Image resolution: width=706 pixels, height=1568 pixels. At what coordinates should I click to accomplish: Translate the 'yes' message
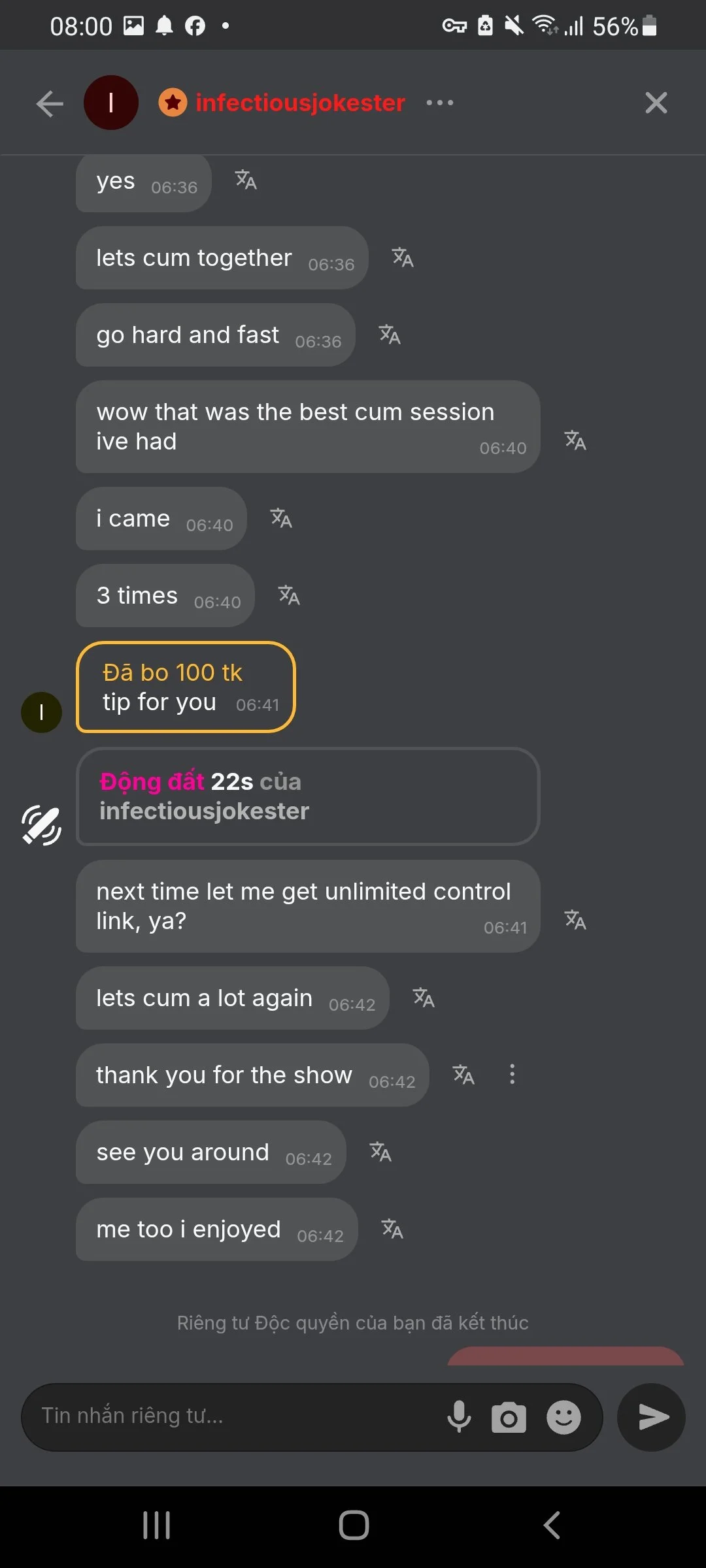pos(246,180)
